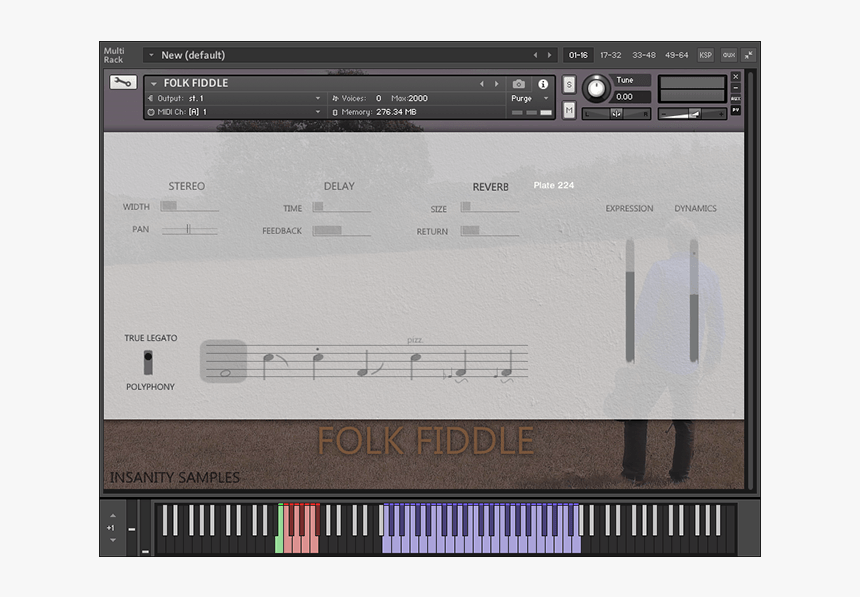Minimize instrument header with minus icon

click(x=736, y=88)
